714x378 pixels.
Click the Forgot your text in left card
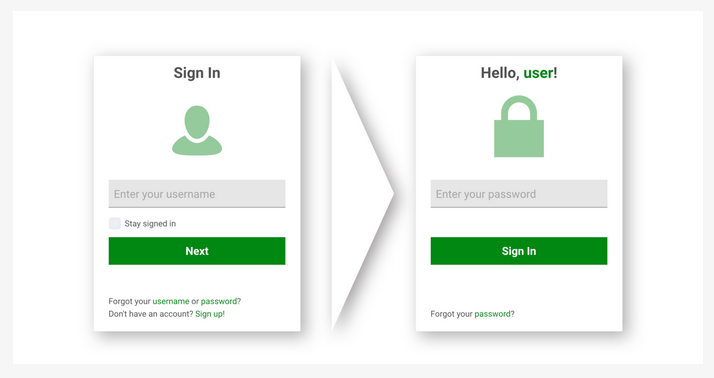coord(129,301)
